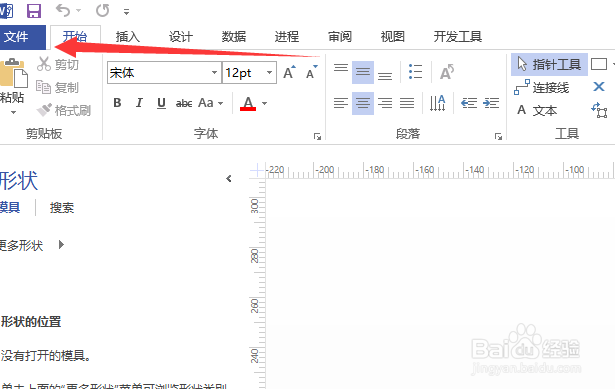Open the font name dropdown arrow
This screenshot has width=615, height=389.
pyautogui.click(x=215, y=73)
